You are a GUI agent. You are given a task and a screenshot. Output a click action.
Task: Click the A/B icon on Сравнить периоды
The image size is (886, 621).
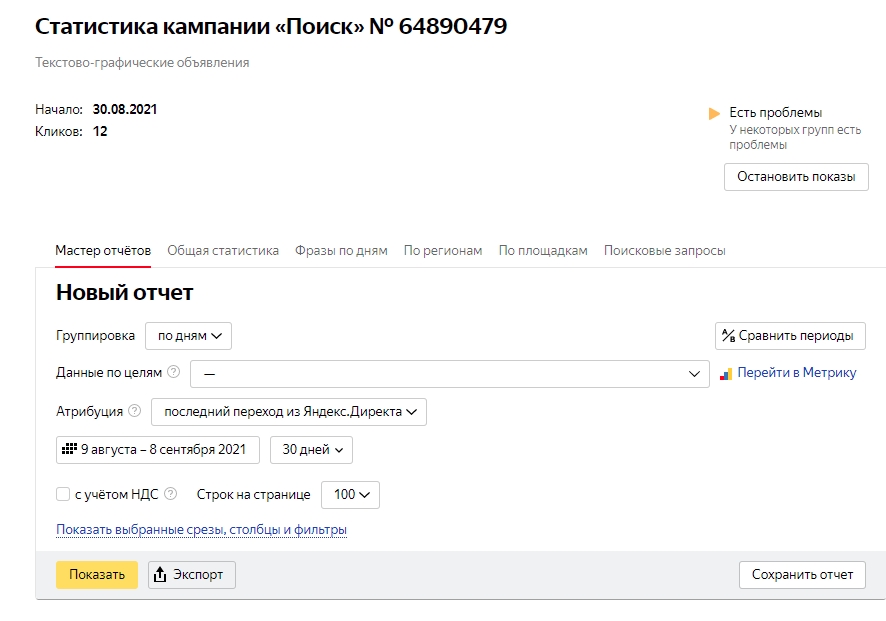(x=728, y=336)
